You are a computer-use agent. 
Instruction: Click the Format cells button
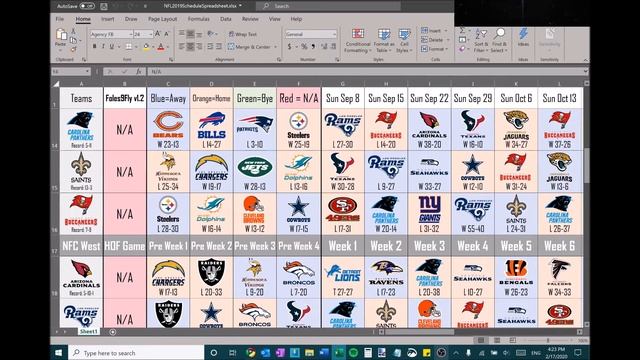(x=435, y=49)
